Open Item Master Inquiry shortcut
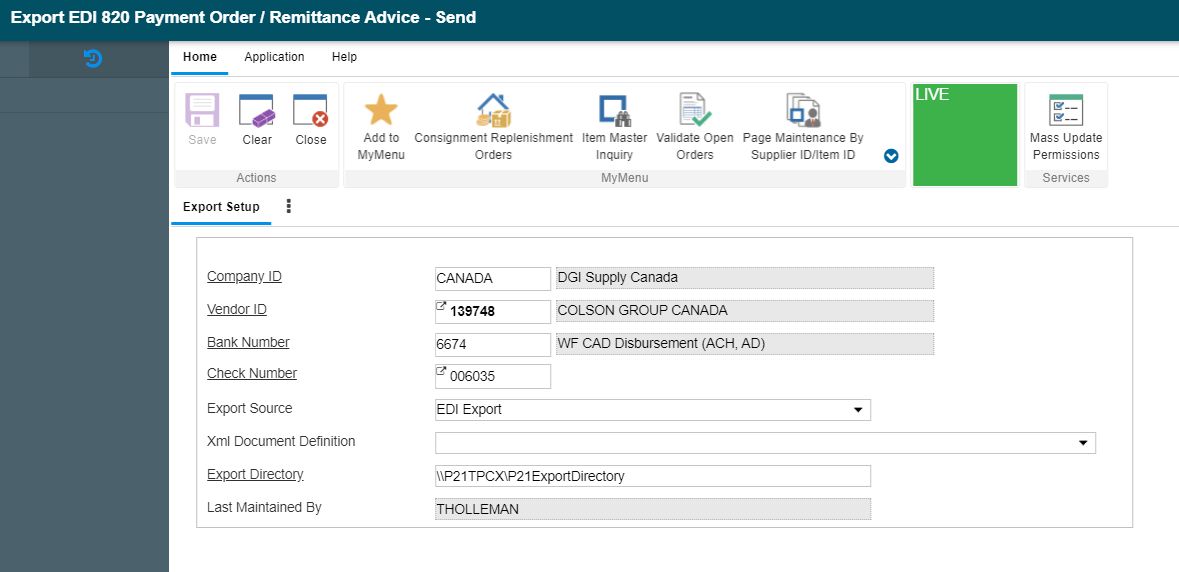 614,112
